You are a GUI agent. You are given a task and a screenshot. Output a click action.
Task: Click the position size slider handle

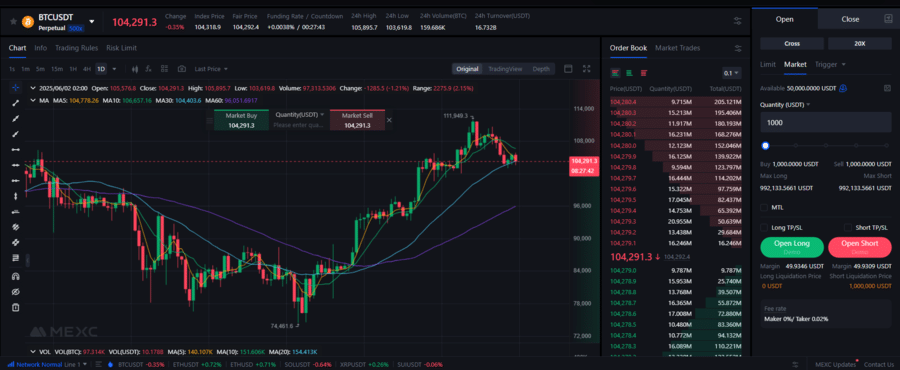765,146
